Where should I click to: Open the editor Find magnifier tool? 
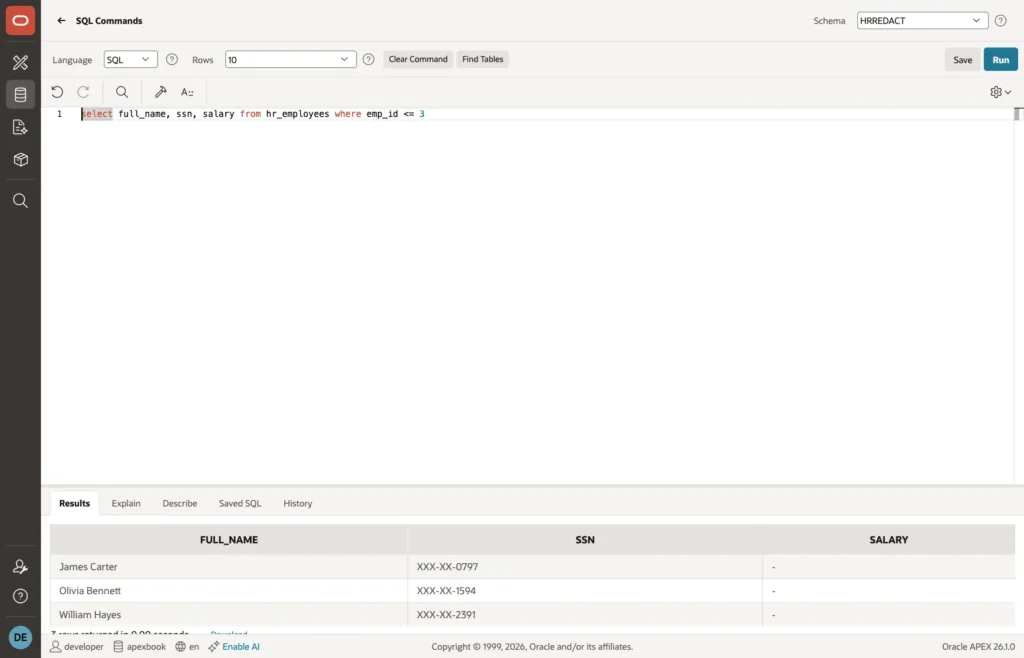122,92
